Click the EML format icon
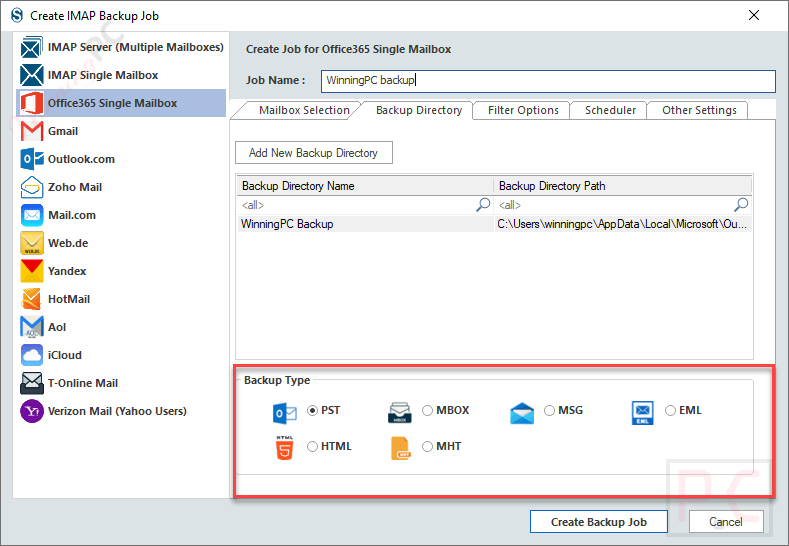This screenshot has width=789, height=546. point(643,413)
